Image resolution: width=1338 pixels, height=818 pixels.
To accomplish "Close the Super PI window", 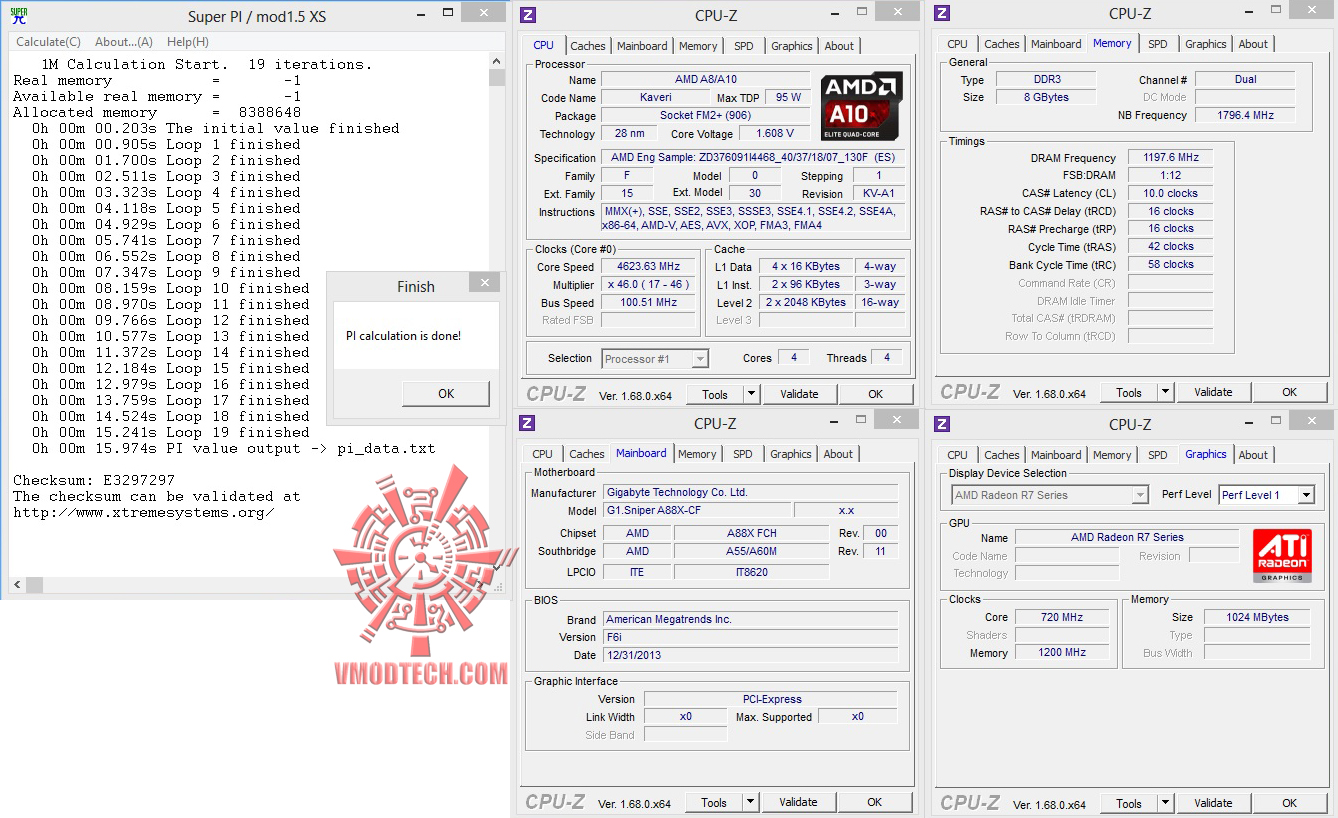I will click(x=484, y=13).
